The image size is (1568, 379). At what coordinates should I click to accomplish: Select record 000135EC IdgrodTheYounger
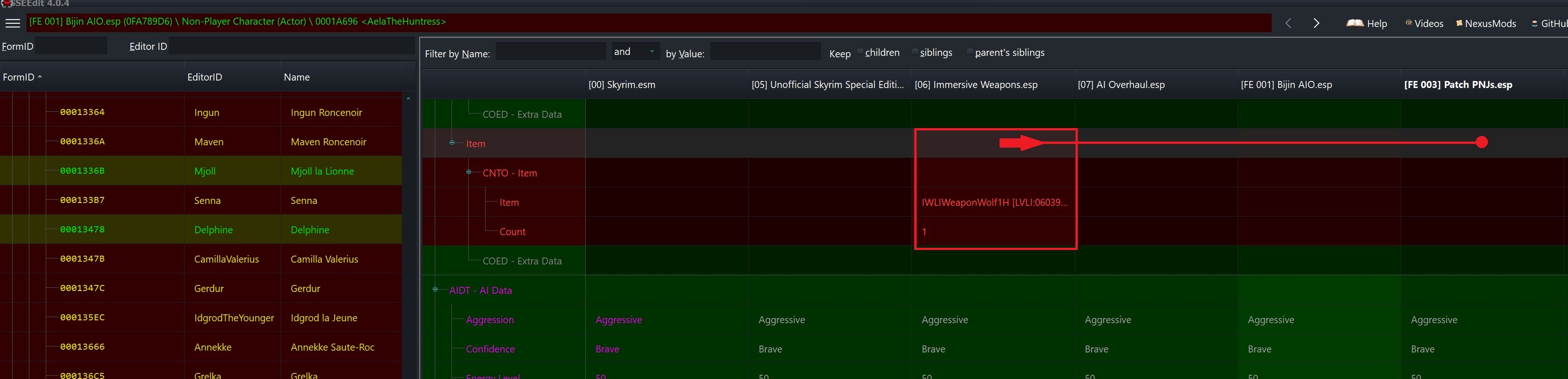[x=201, y=318]
